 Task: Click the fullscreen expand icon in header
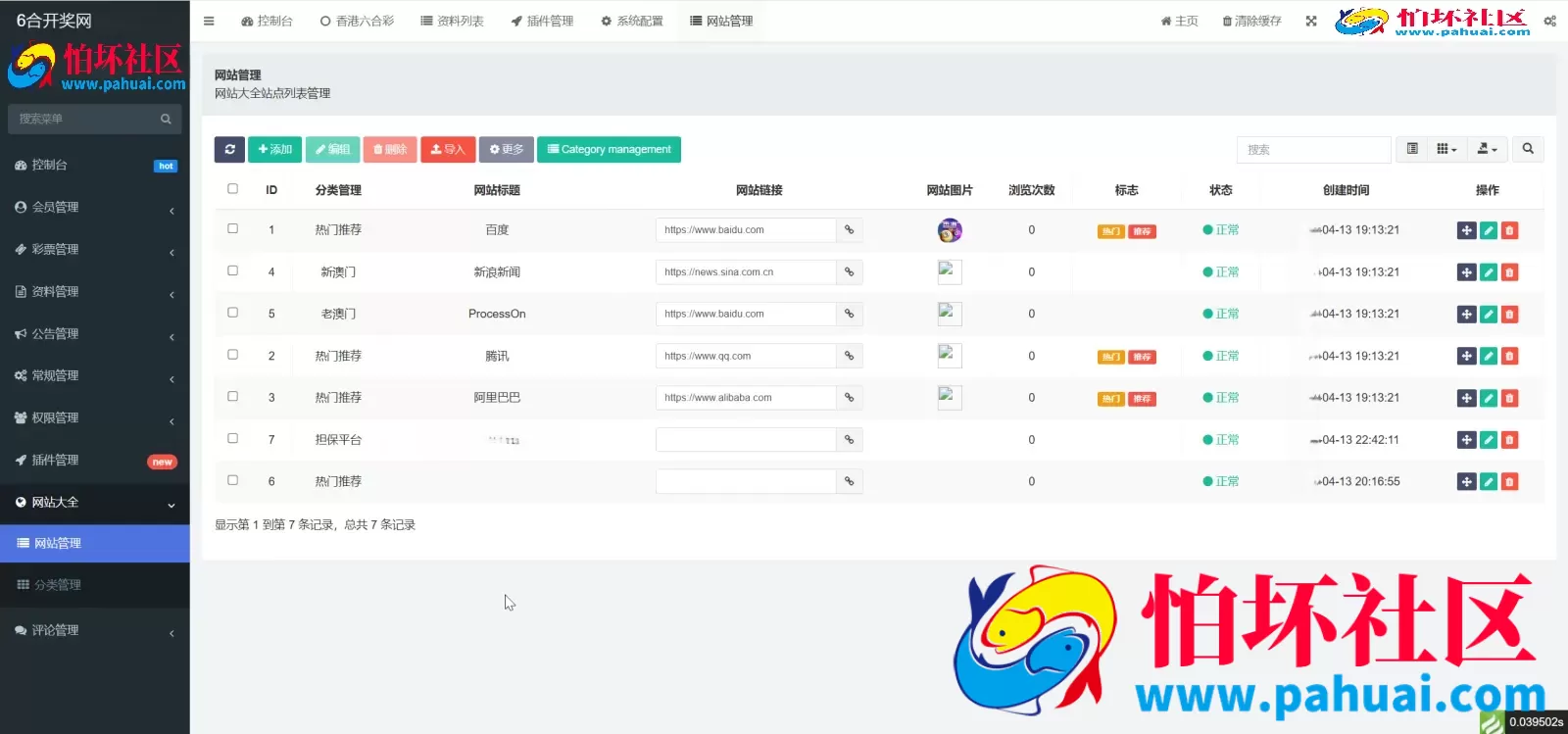tap(1311, 21)
